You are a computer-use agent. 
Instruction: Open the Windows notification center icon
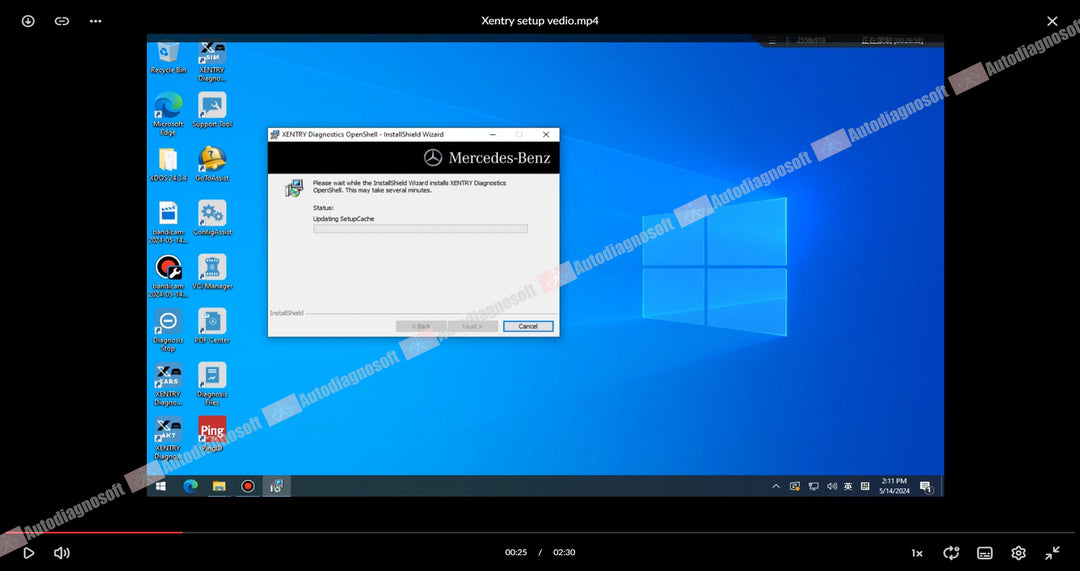point(926,487)
